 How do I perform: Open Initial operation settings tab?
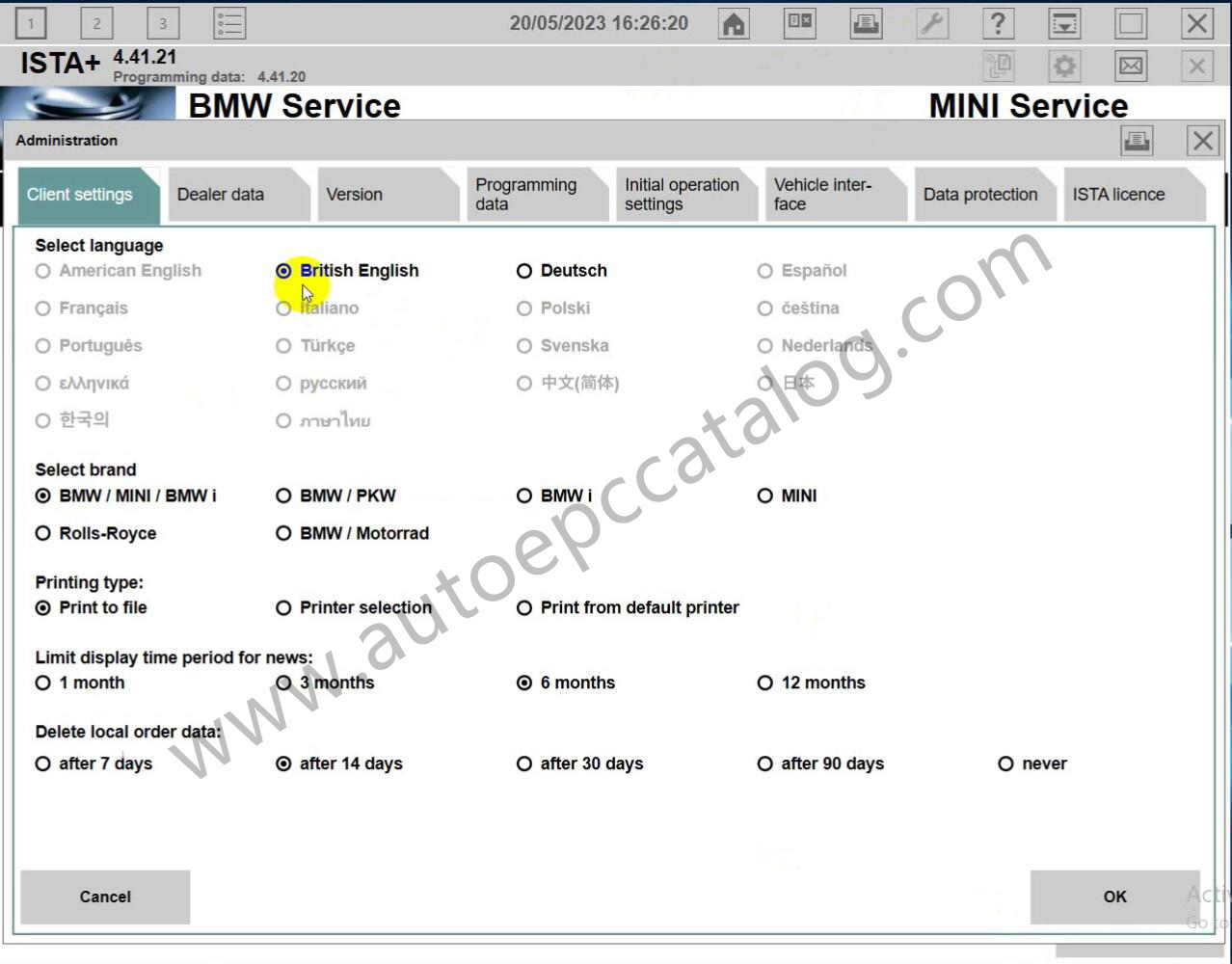pos(685,195)
